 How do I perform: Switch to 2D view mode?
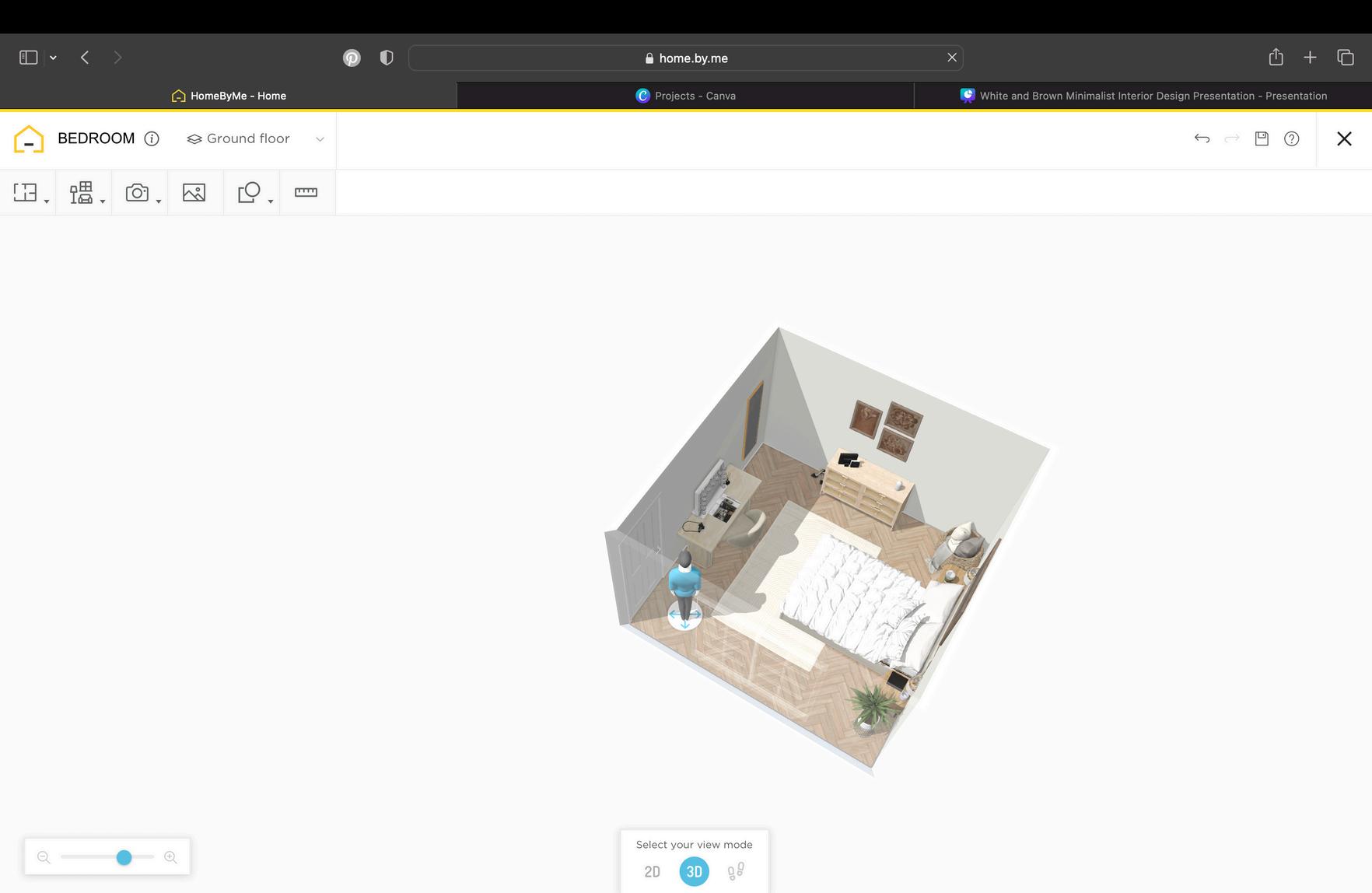[x=653, y=872]
